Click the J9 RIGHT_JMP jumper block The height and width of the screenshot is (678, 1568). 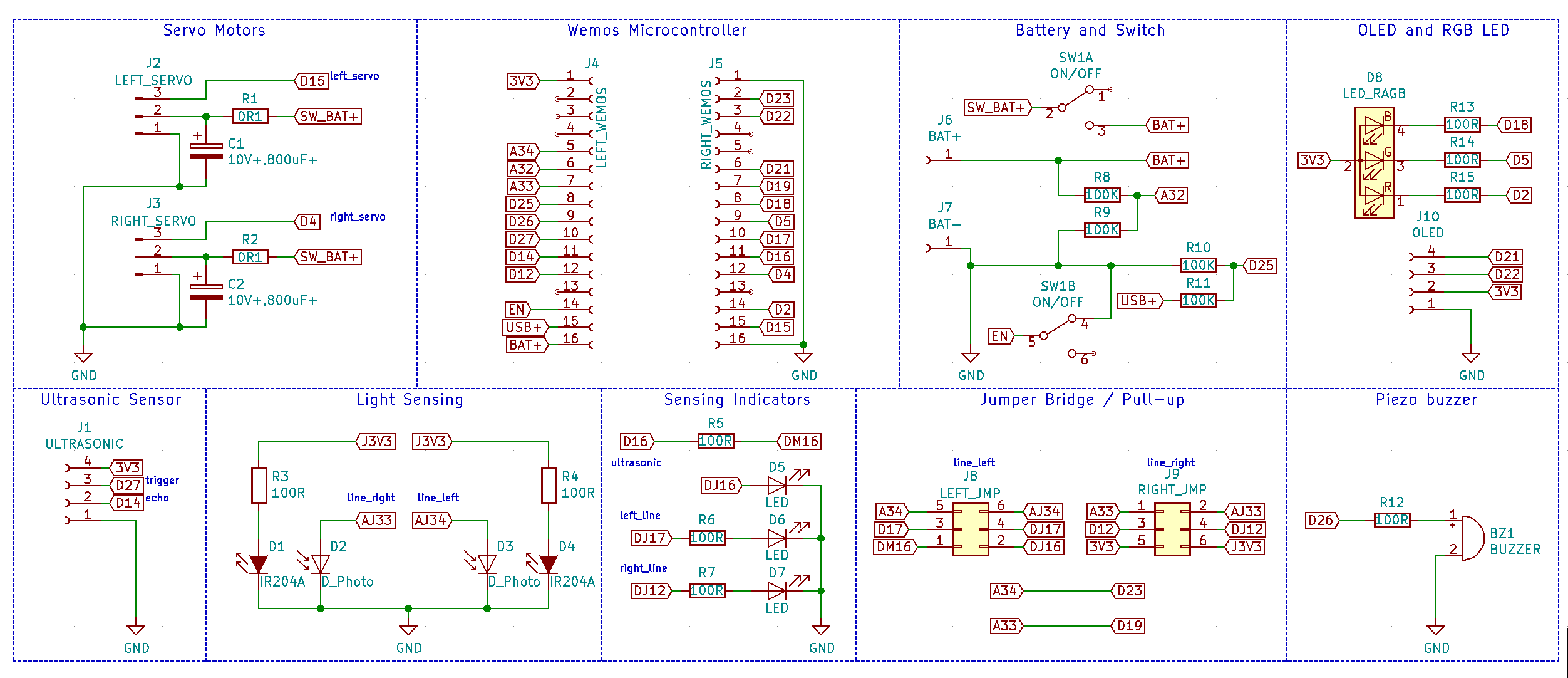point(1172,529)
